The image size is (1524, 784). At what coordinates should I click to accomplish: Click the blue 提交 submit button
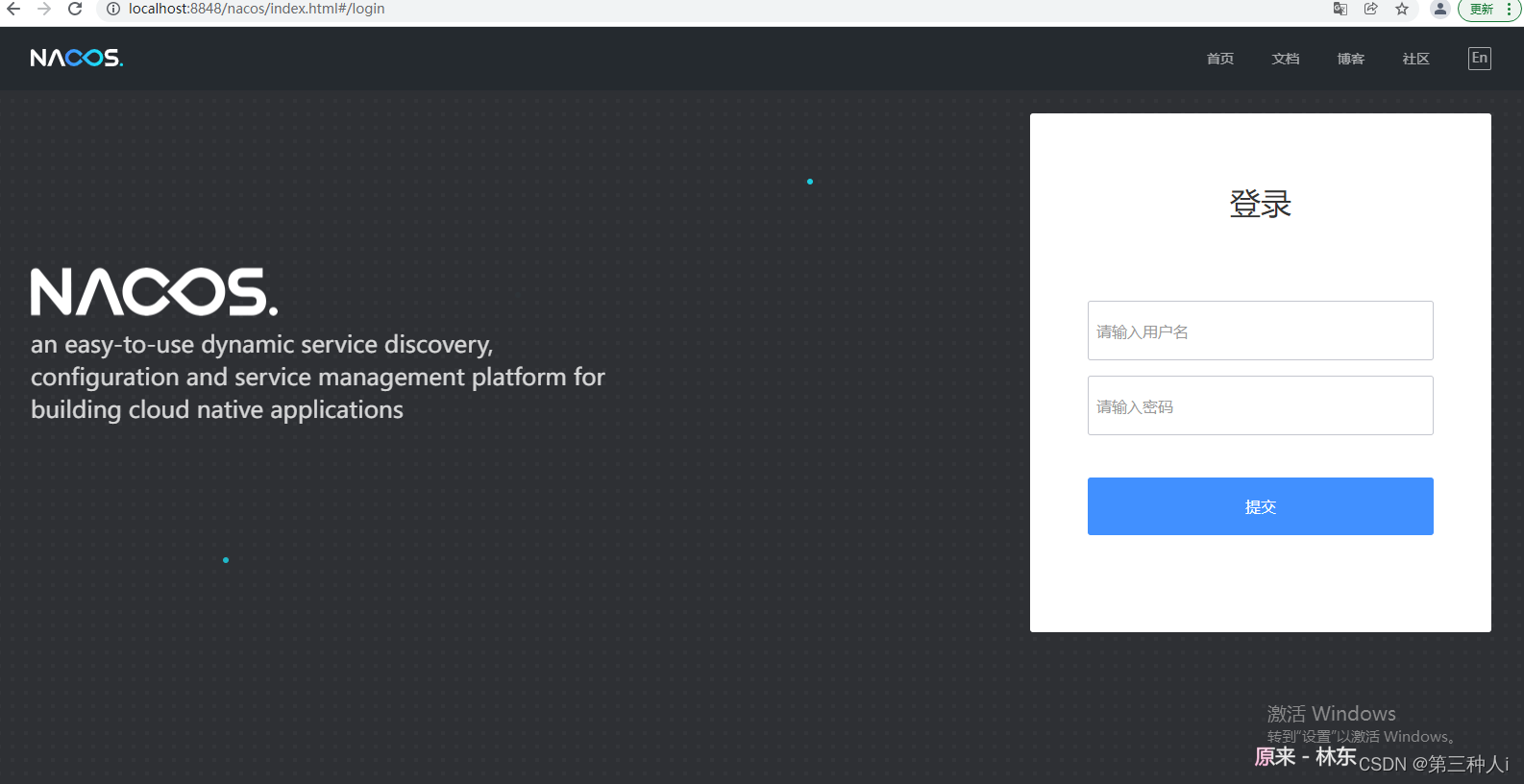(1261, 506)
